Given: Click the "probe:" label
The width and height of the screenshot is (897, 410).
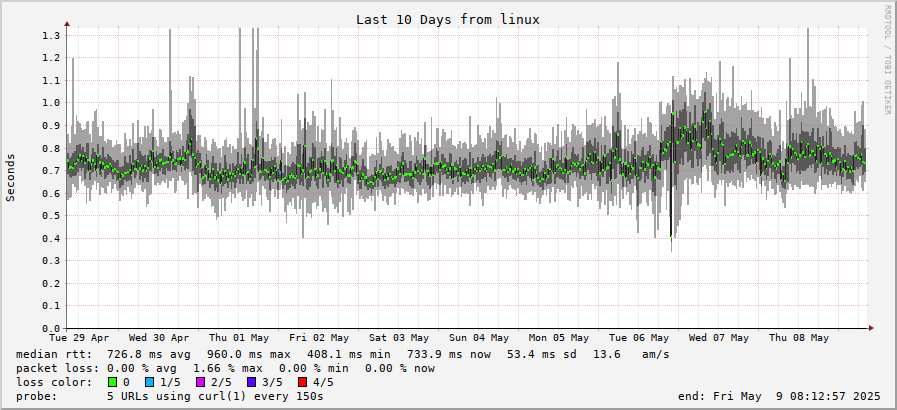Looking at the screenshot, I should (37, 396).
